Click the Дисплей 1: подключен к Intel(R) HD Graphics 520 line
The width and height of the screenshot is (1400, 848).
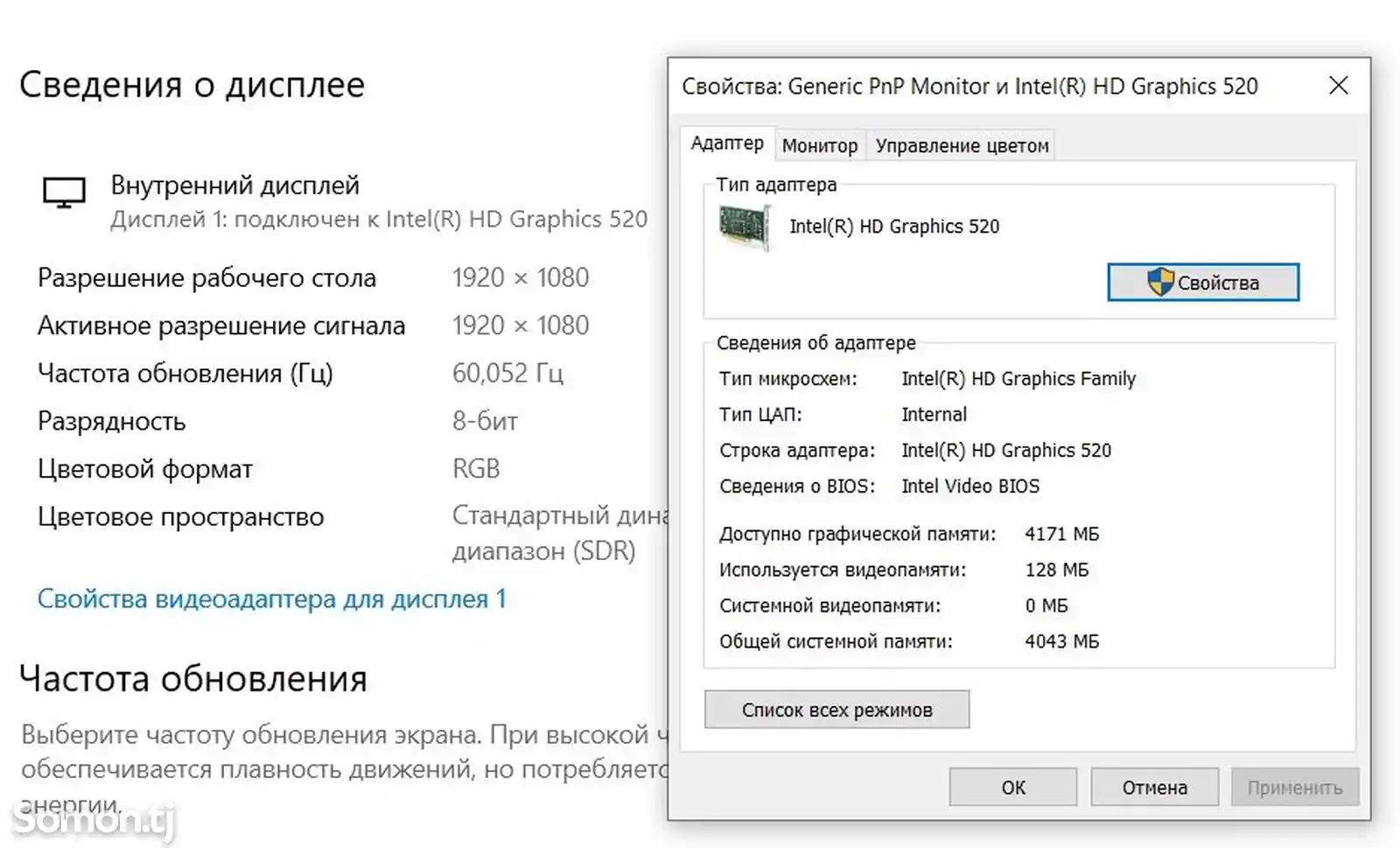tap(379, 219)
